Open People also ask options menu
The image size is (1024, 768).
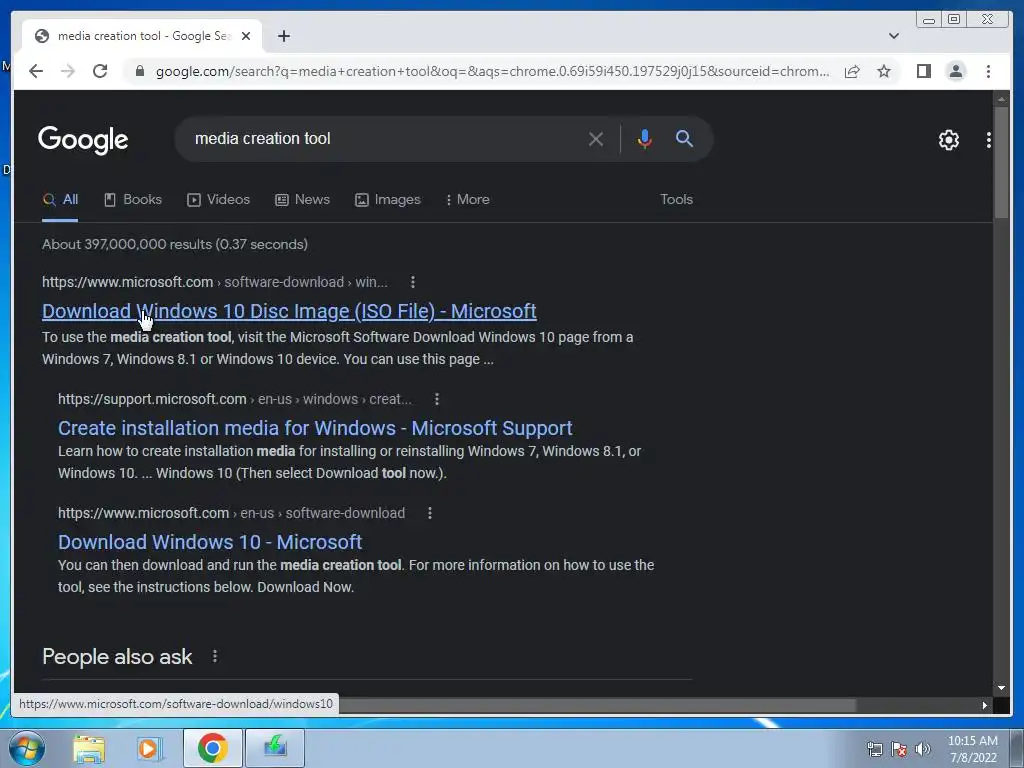(x=215, y=656)
